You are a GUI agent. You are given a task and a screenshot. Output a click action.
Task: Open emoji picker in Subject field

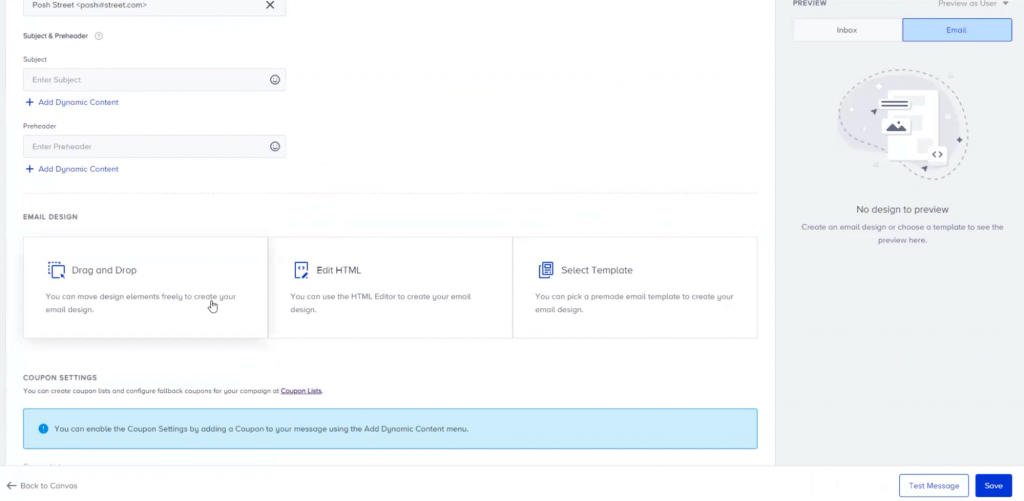tap(274, 80)
